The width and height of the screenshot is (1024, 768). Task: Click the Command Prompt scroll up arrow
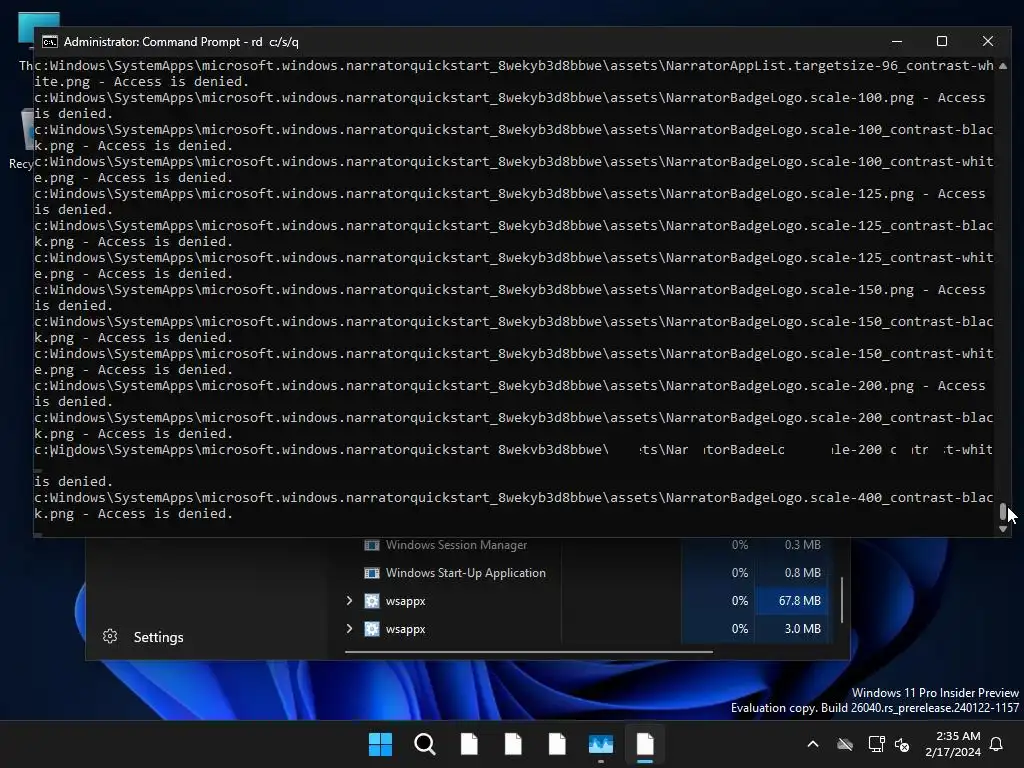point(1003,66)
